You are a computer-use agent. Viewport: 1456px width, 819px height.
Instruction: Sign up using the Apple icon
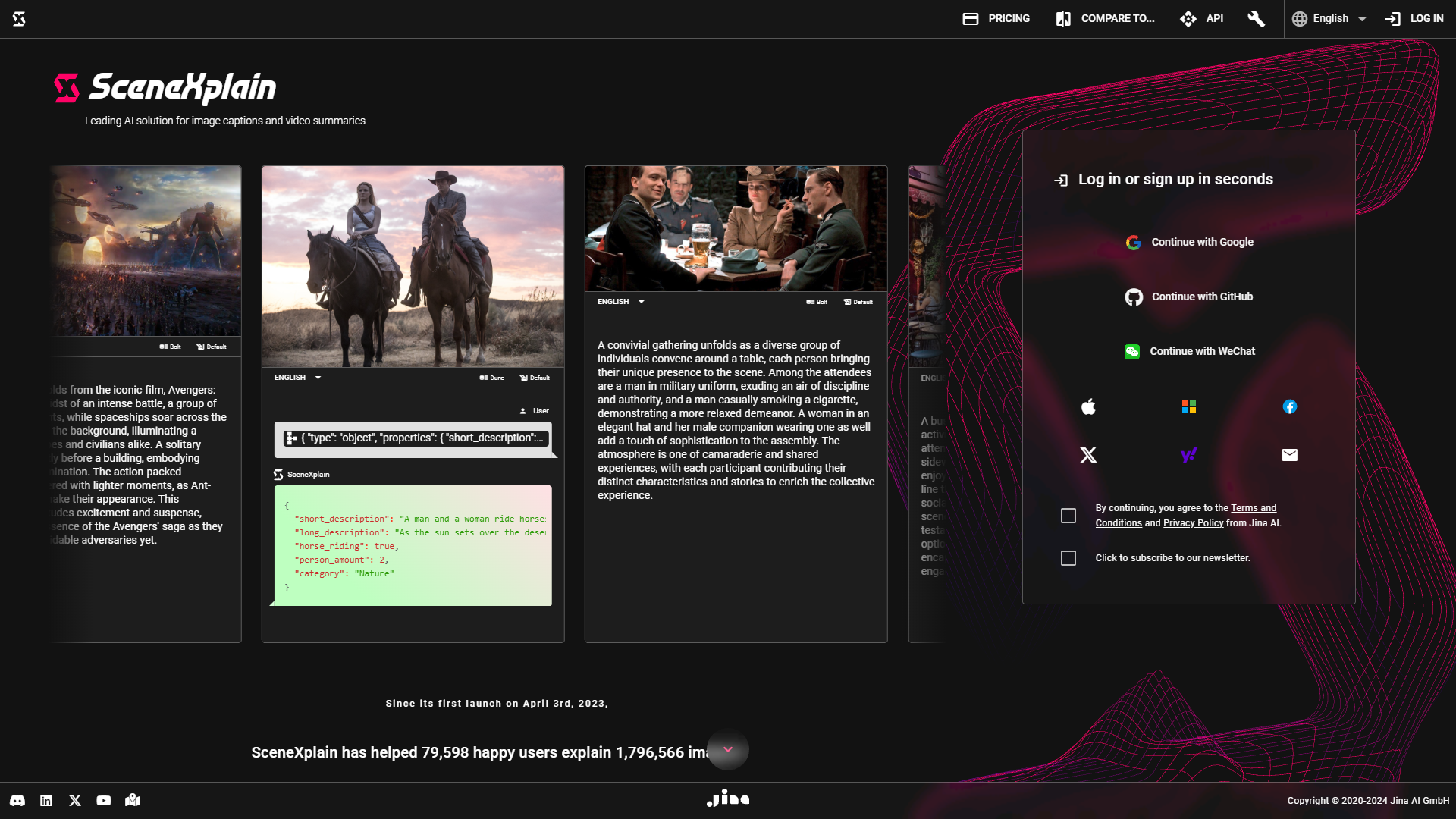[1088, 406]
